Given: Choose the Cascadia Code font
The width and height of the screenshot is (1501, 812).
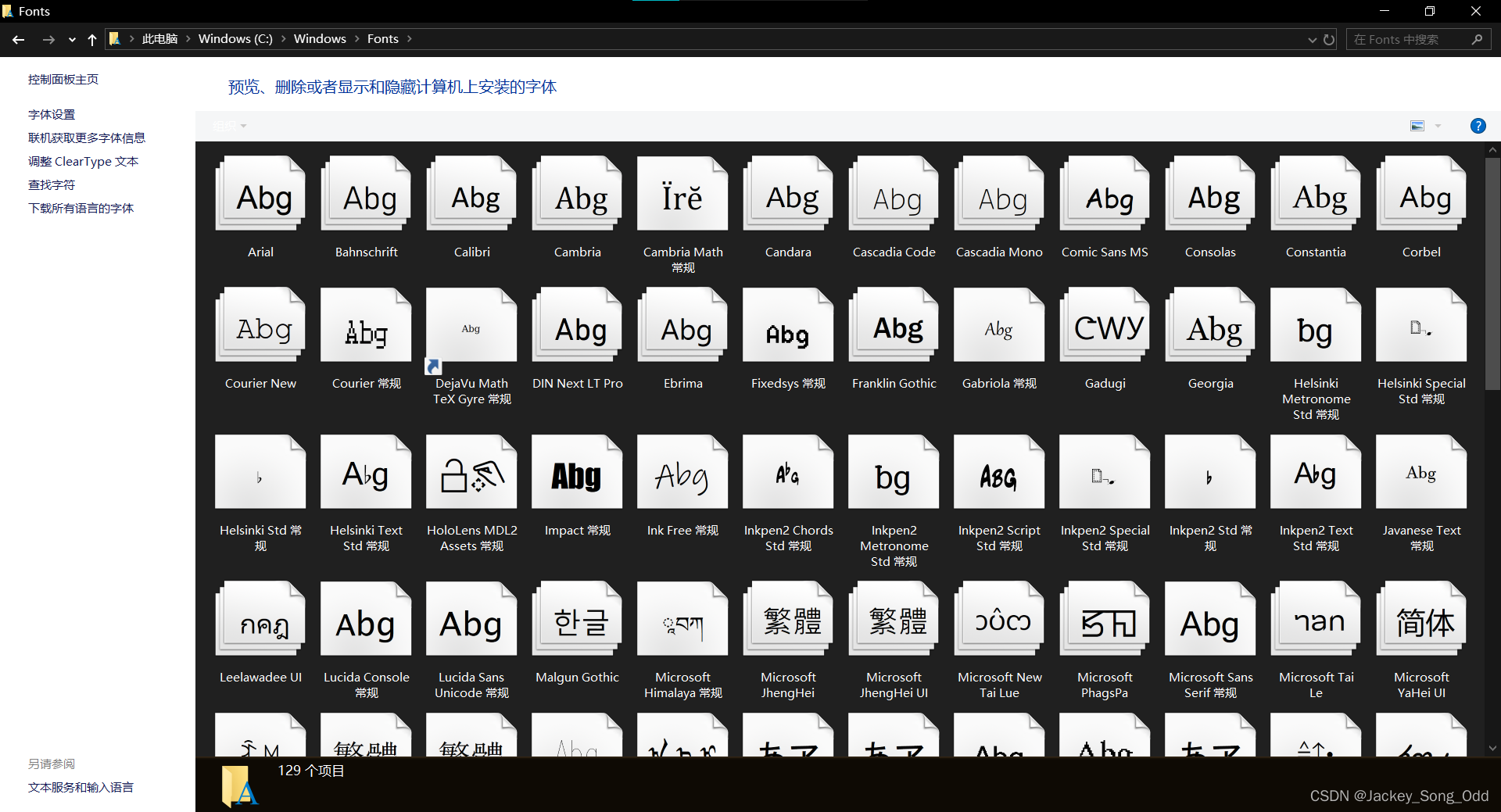Looking at the screenshot, I should click(894, 193).
